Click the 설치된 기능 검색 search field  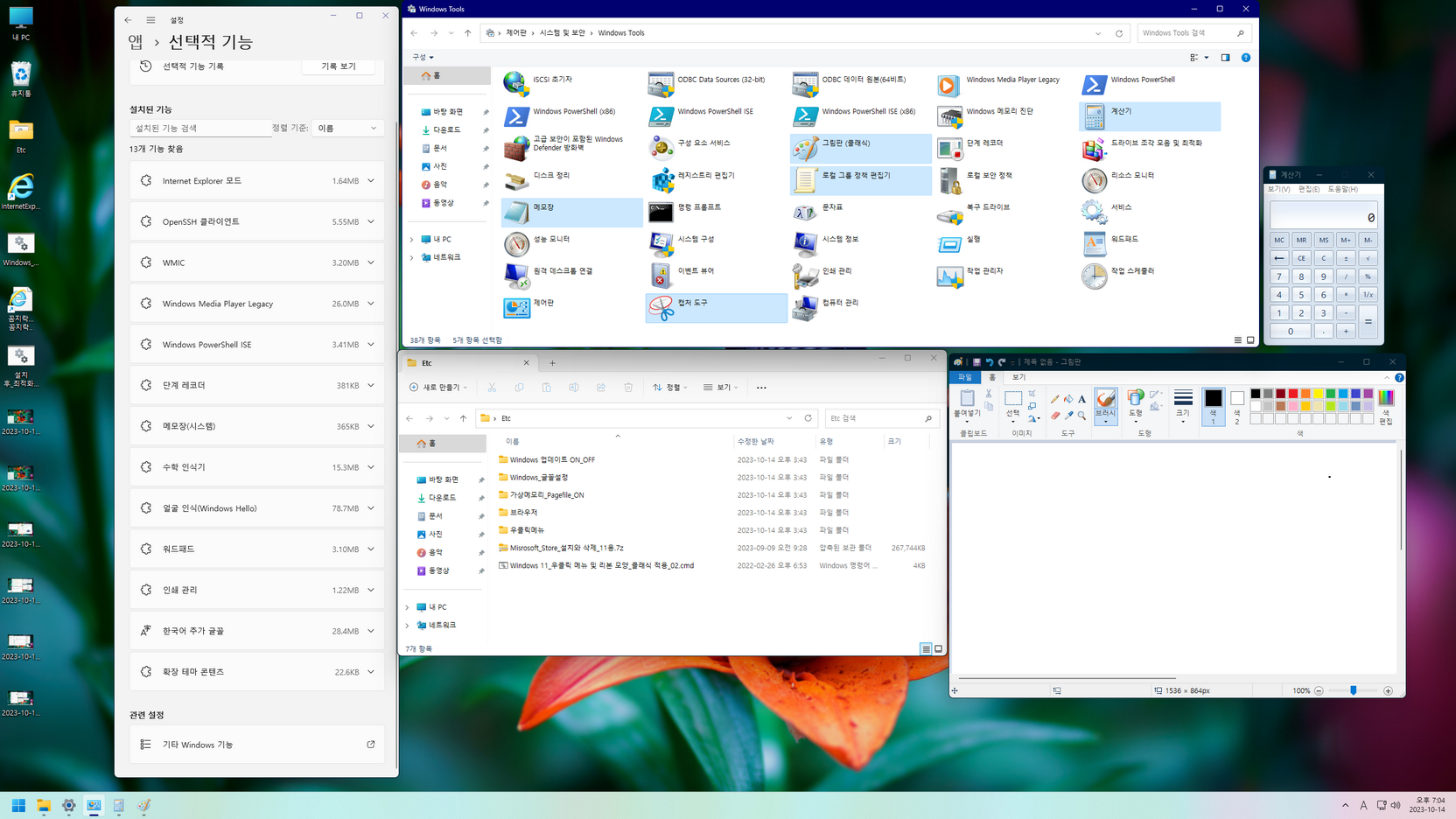pos(199,129)
